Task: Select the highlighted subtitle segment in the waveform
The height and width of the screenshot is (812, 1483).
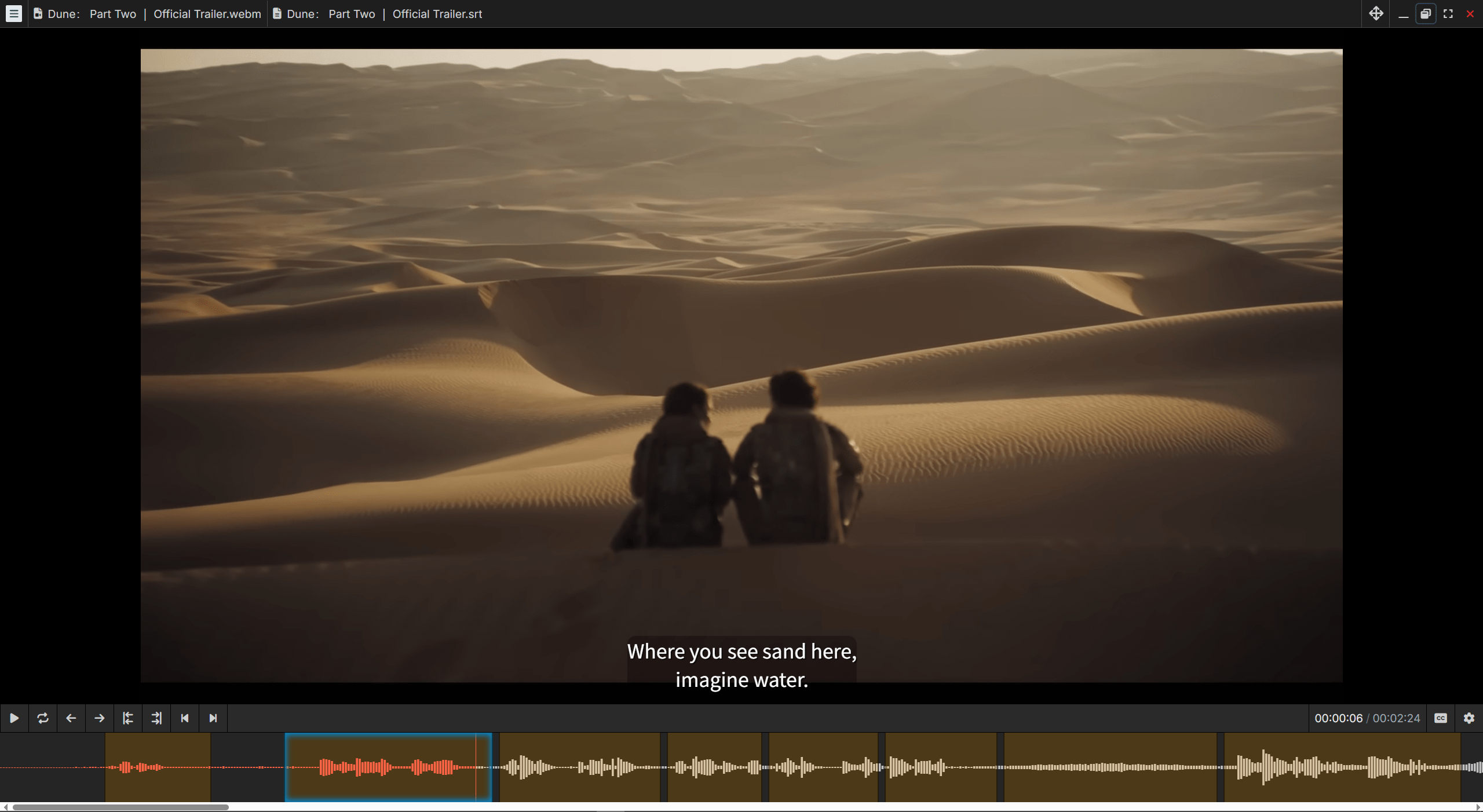Action: click(x=388, y=767)
